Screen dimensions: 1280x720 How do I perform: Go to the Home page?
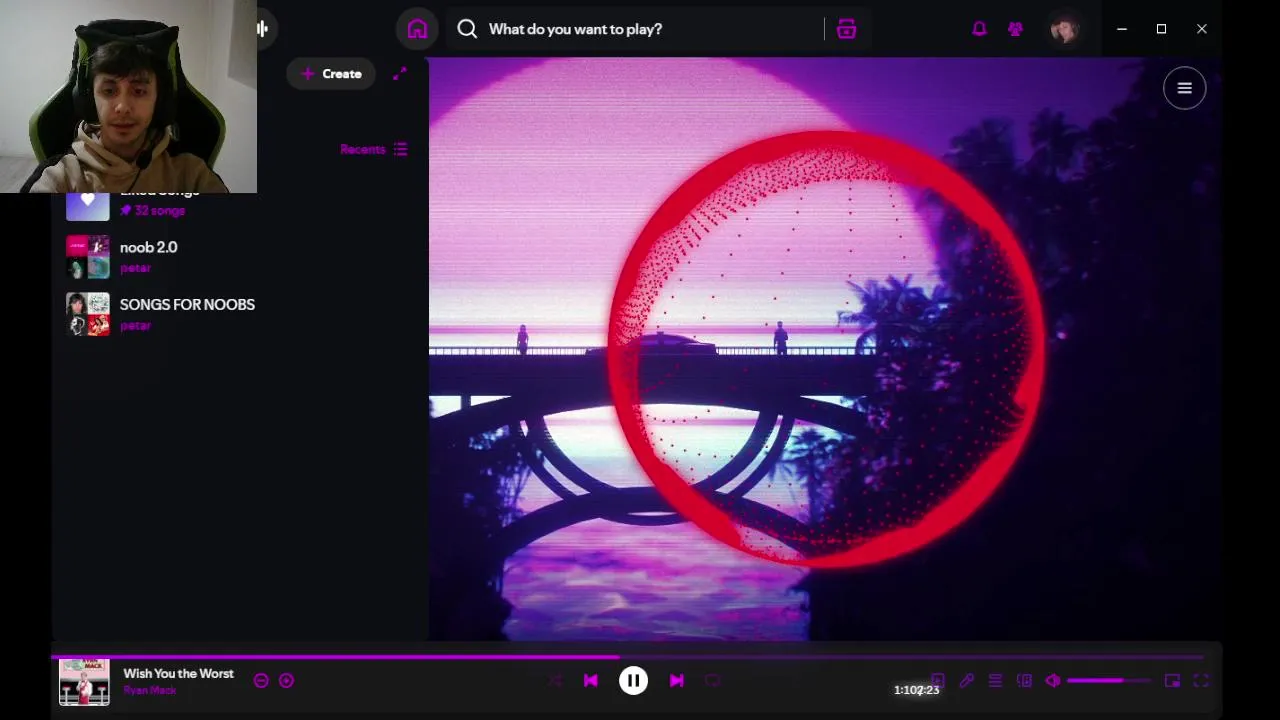(x=417, y=29)
